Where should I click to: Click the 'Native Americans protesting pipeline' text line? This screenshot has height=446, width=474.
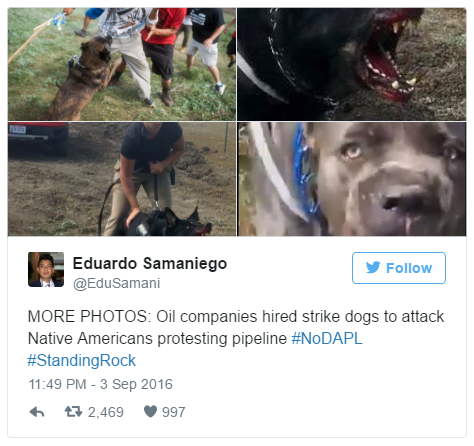pyautogui.click(x=157, y=339)
